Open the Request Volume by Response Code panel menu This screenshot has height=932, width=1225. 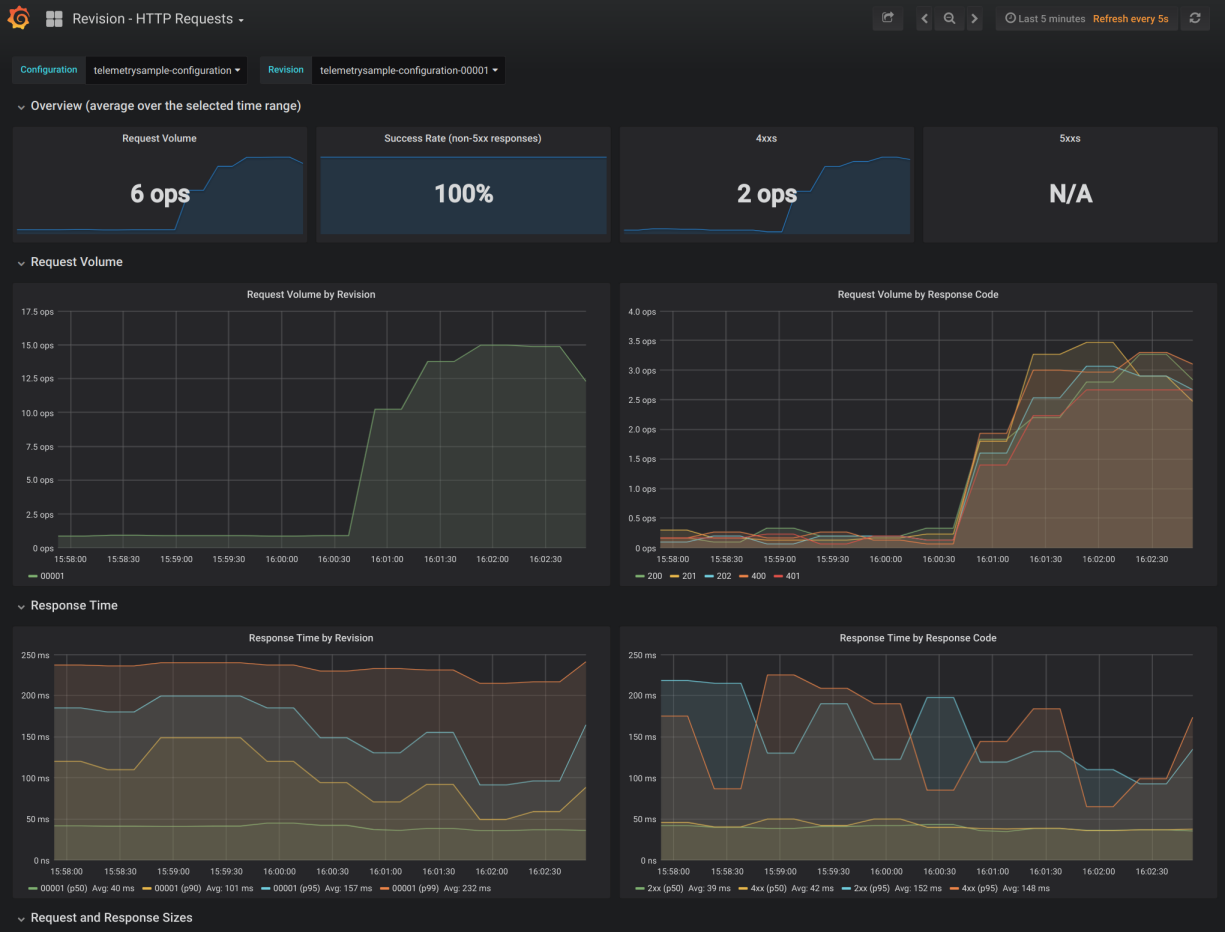(918, 294)
